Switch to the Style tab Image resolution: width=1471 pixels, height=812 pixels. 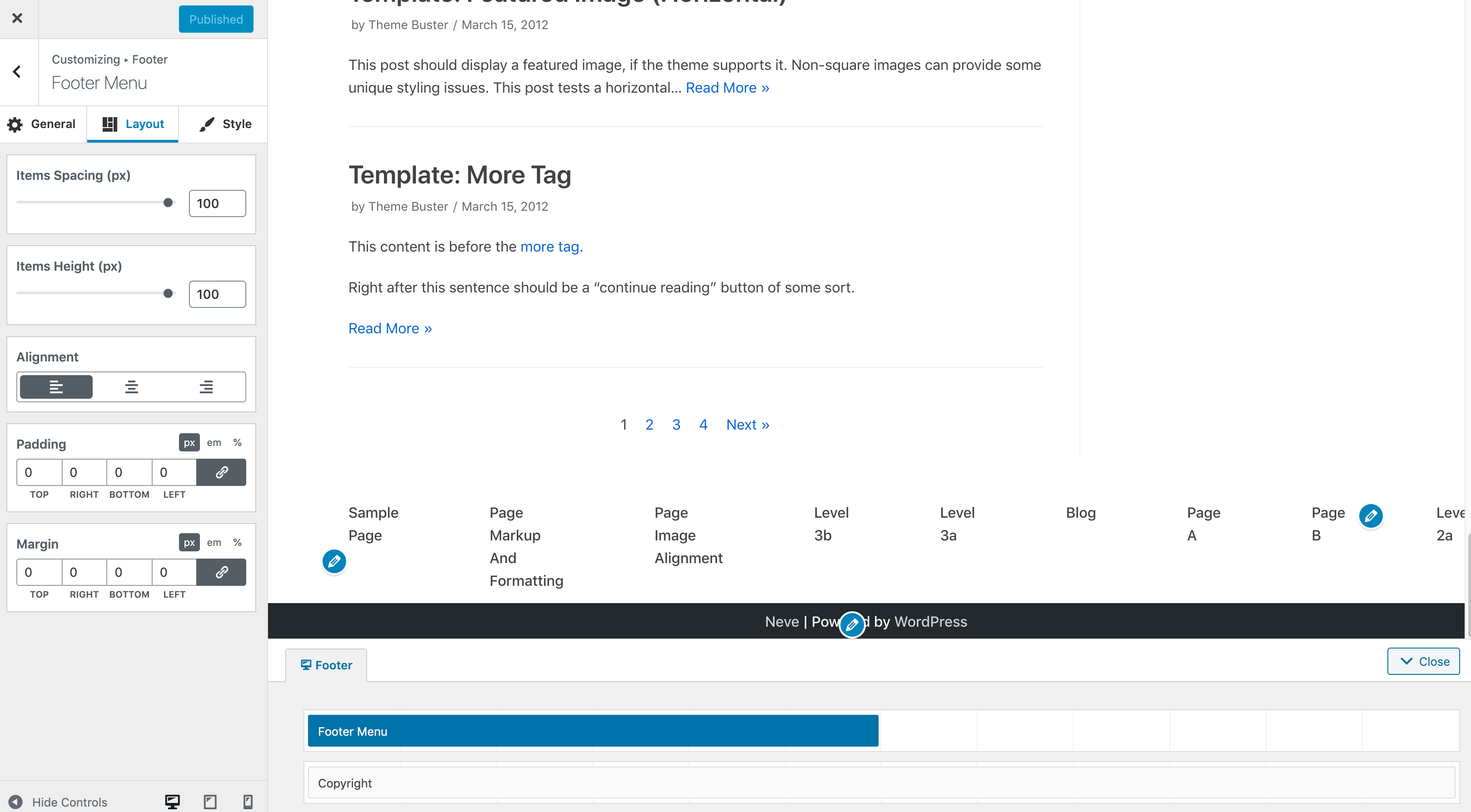tap(223, 124)
